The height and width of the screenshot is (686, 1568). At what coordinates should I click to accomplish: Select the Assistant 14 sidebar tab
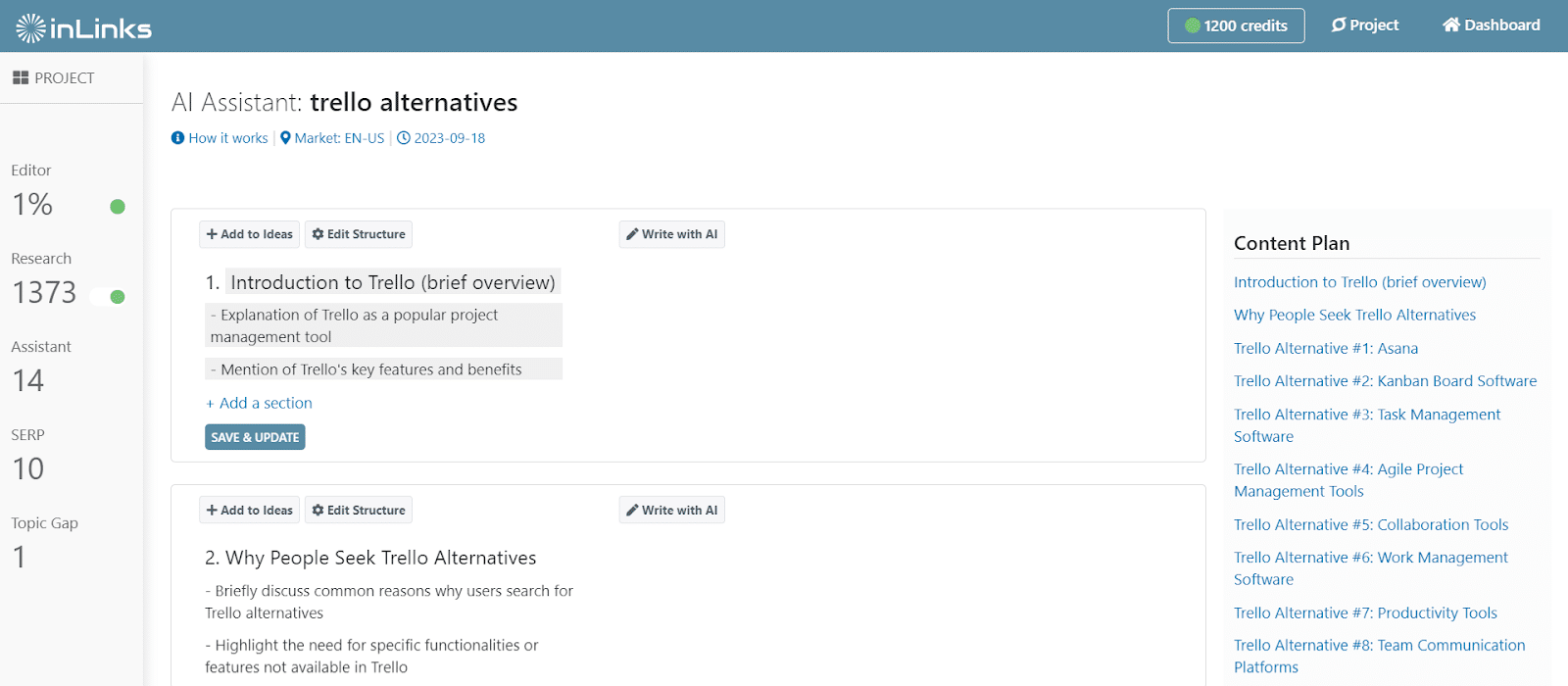(x=41, y=367)
